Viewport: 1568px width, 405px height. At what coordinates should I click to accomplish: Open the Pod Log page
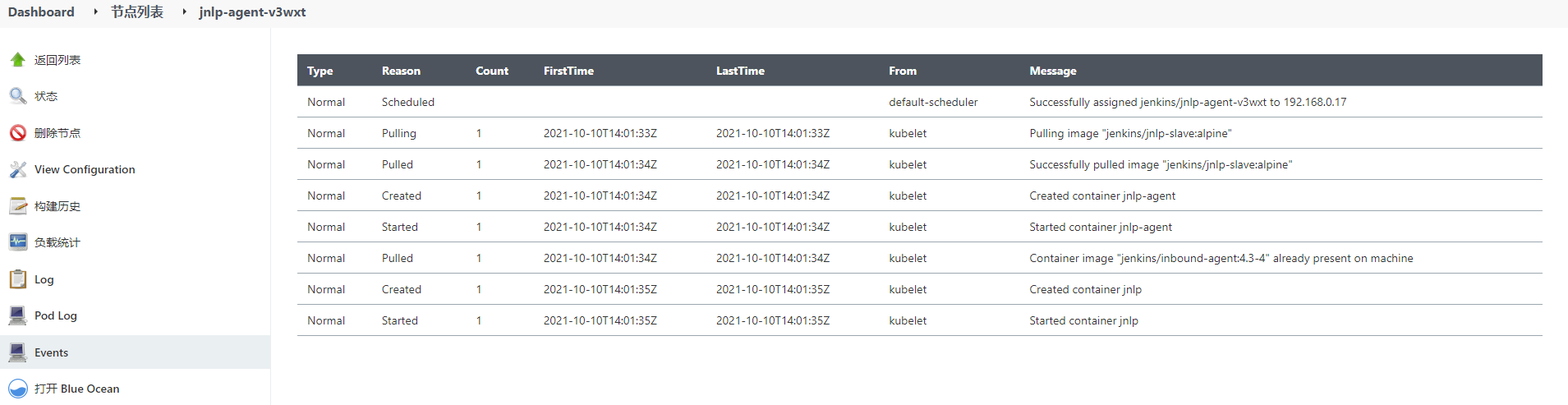click(55, 315)
